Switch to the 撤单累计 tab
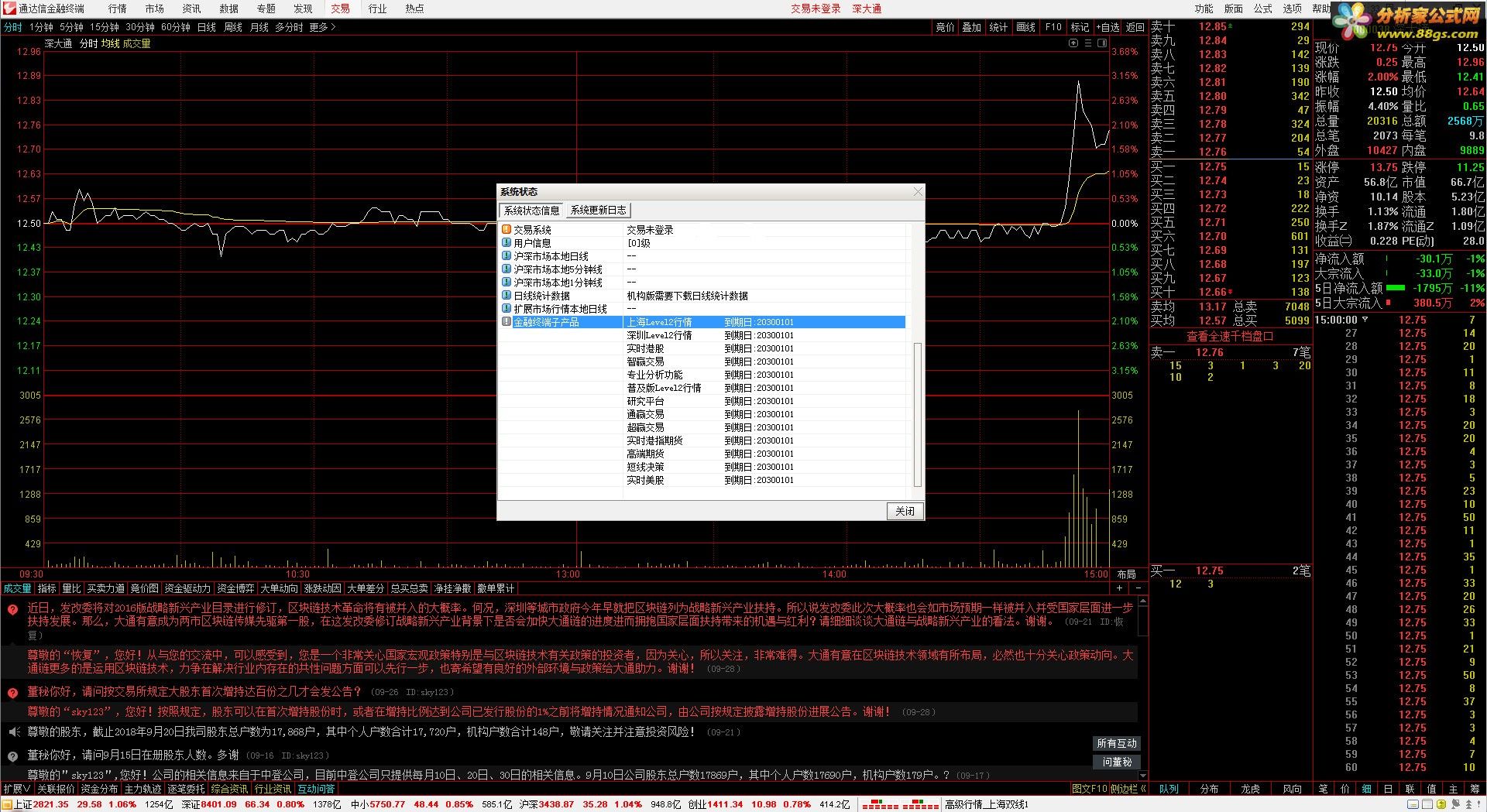The image size is (1487, 812). [x=496, y=589]
